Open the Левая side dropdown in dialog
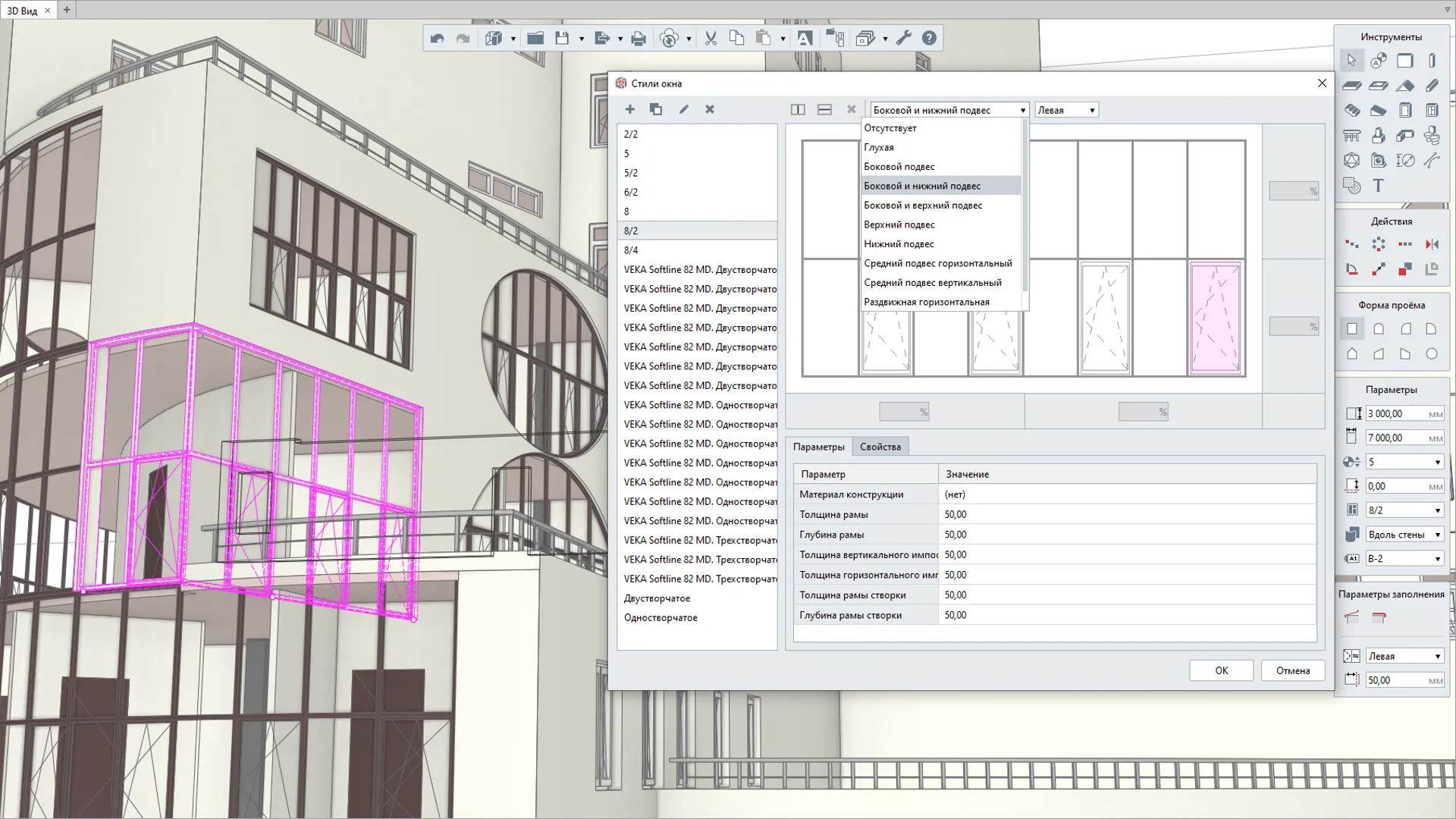 (x=1066, y=110)
